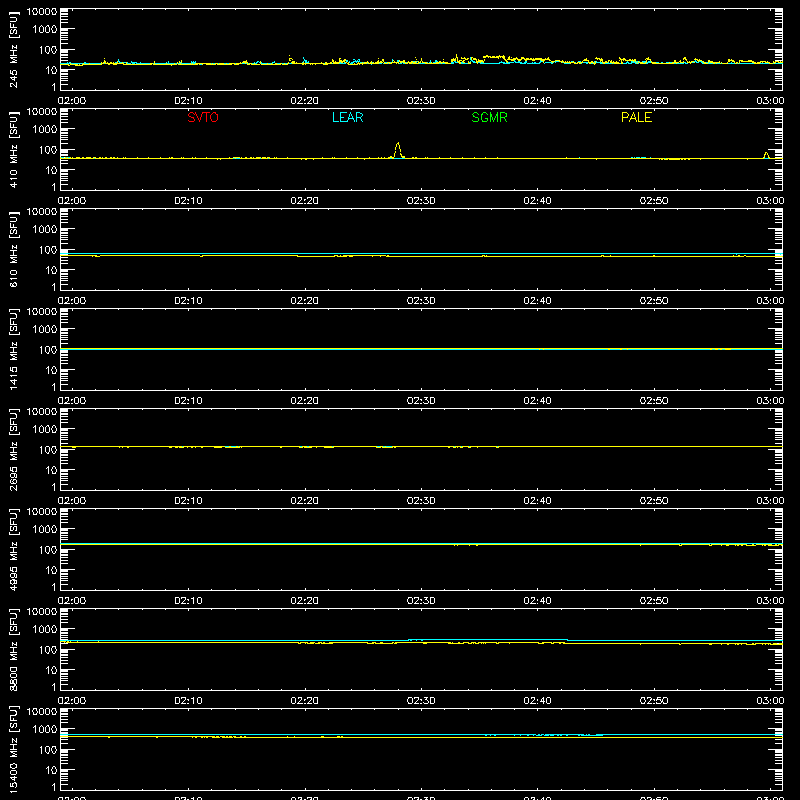The height and width of the screenshot is (800, 800).
Task: Click the 8800 MHz [SFU] axis title
Action: 13,649
